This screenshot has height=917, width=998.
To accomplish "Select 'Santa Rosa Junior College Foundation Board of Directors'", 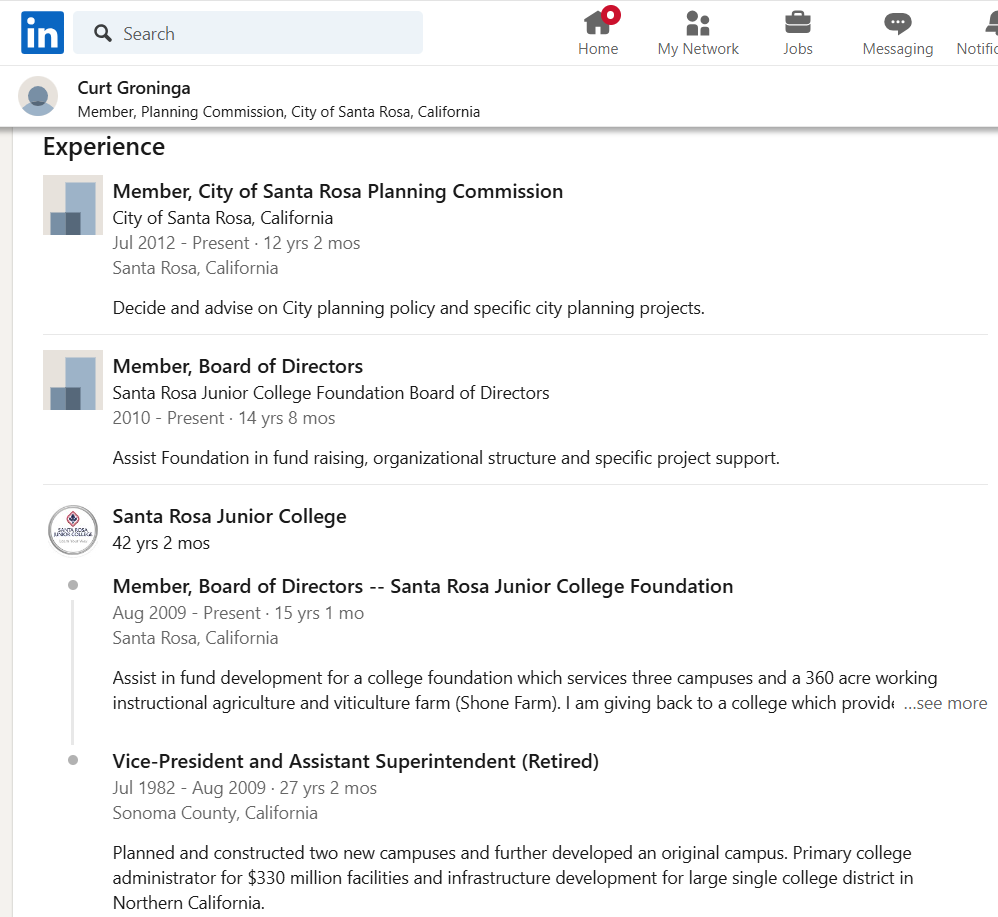I will tap(331, 393).
